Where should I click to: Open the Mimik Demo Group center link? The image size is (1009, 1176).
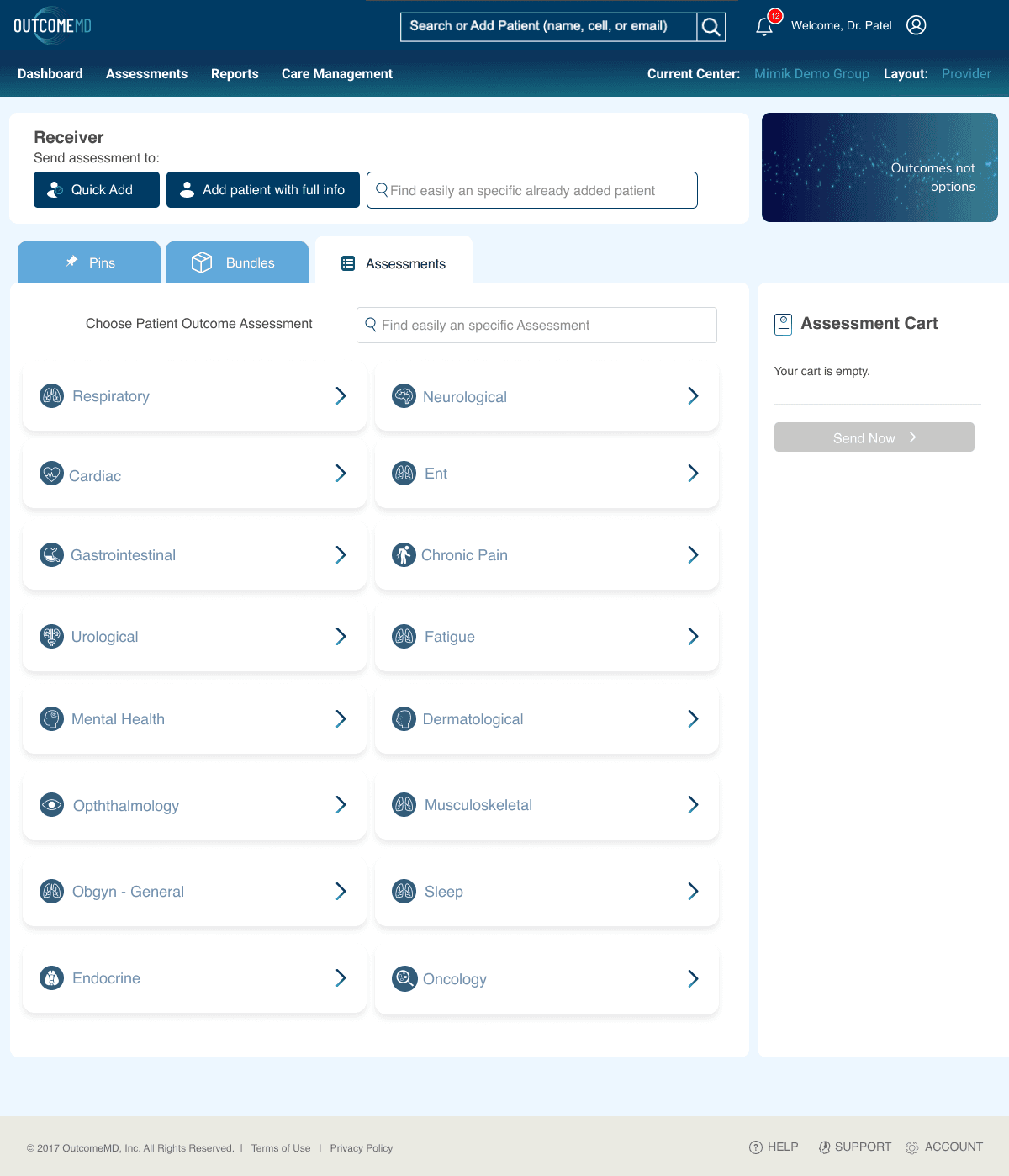click(811, 74)
